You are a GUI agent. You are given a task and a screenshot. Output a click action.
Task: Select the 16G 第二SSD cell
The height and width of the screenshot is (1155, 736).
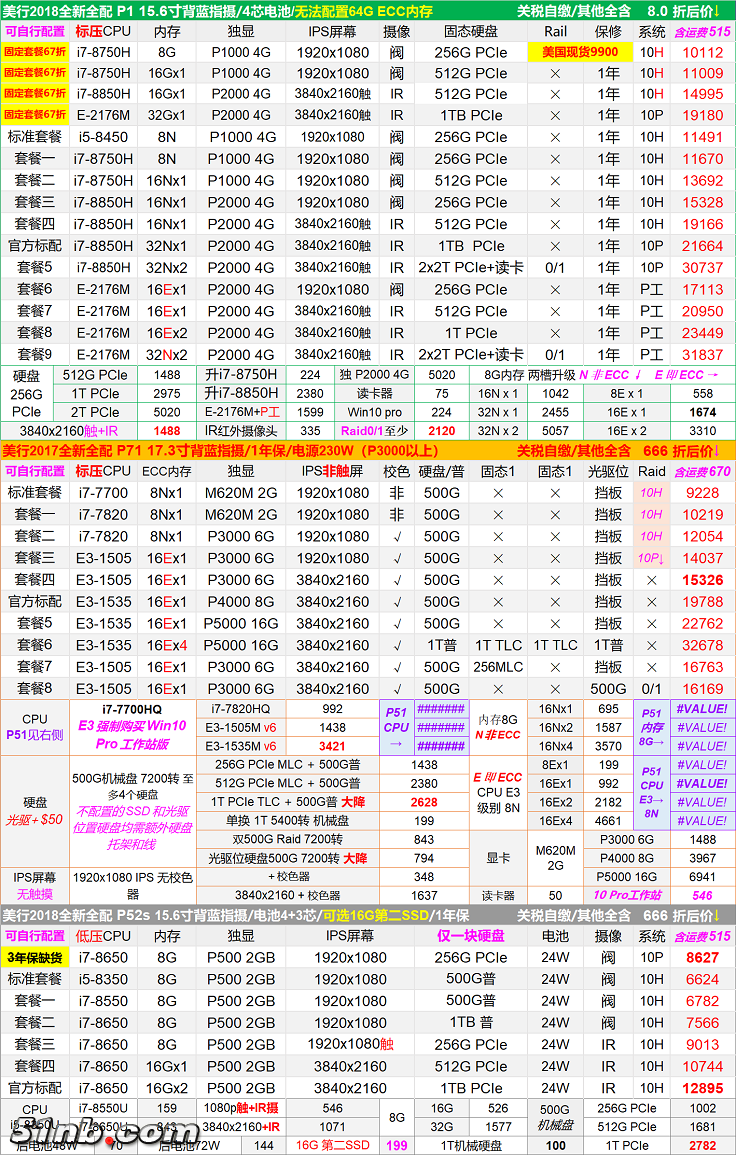pos(332,1145)
